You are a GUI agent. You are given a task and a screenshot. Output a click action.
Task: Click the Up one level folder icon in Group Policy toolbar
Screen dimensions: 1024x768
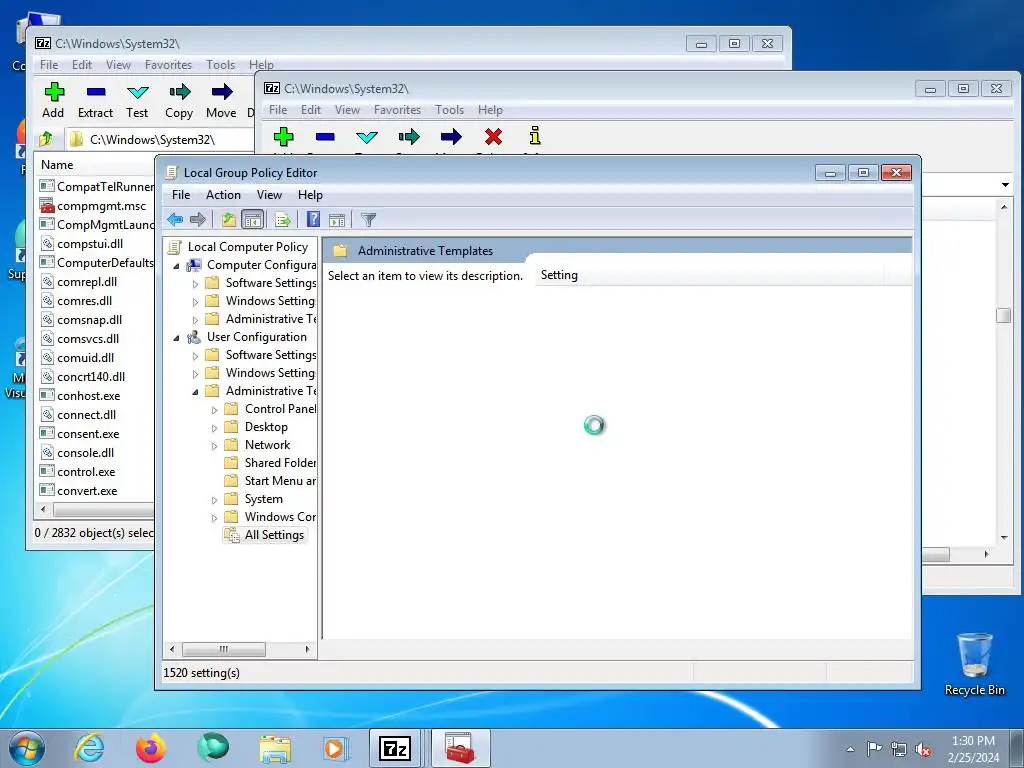click(229, 220)
